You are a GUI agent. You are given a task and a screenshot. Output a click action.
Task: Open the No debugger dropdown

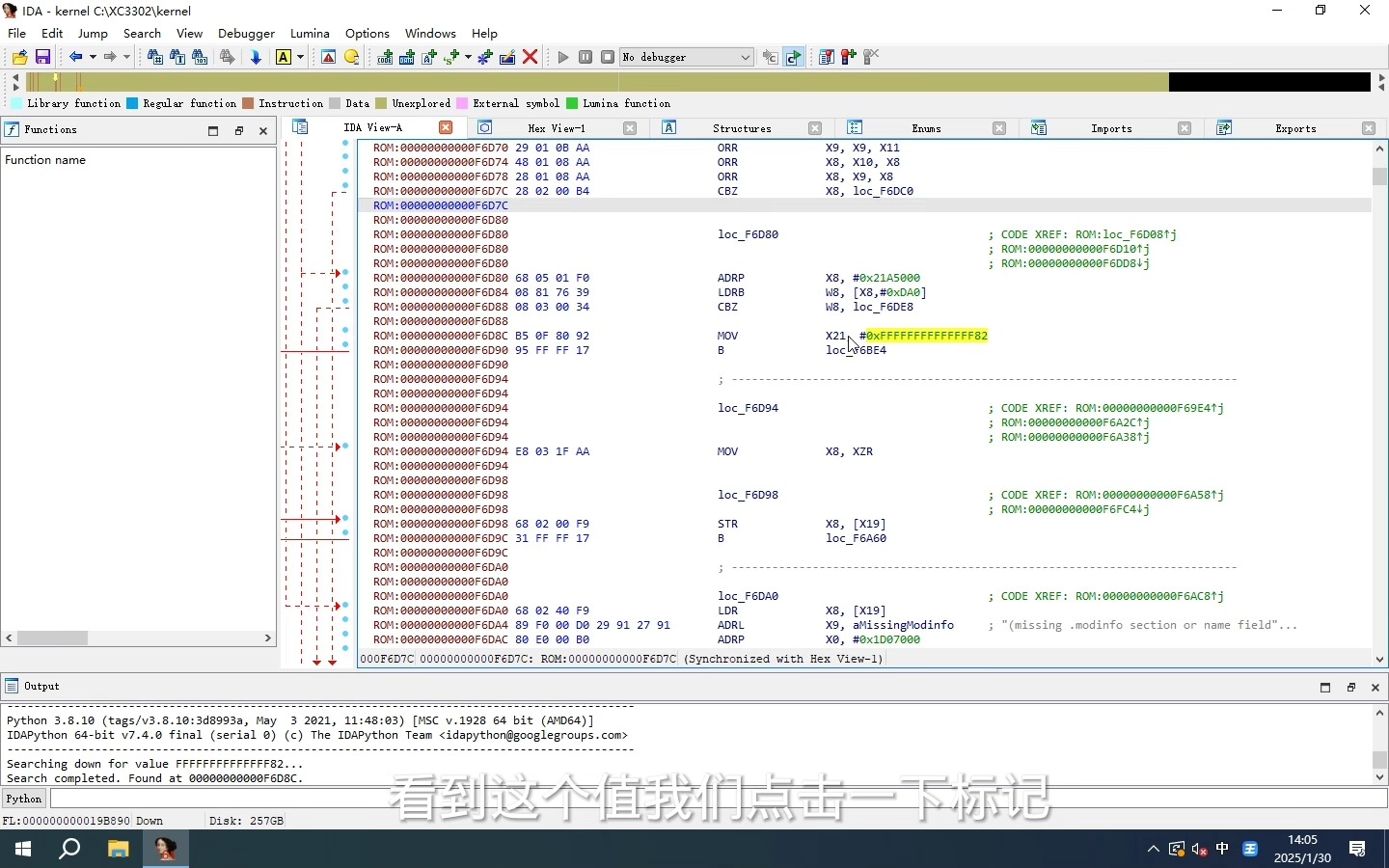686,58
